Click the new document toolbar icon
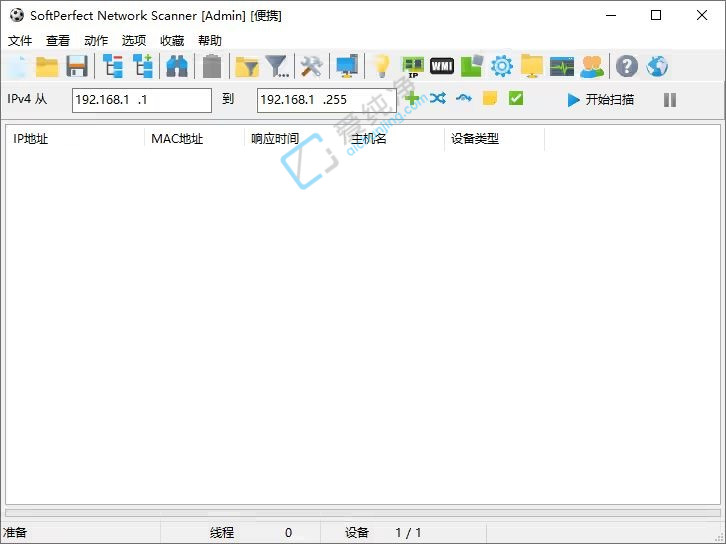The width and height of the screenshot is (726, 544). pyautogui.click(x=19, y=67)
